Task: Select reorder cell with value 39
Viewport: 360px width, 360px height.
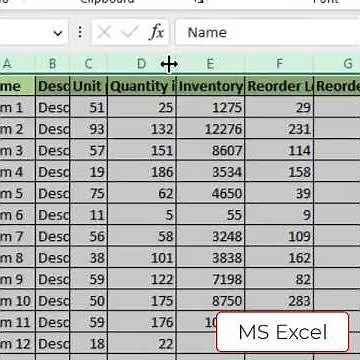Action: 279,193
